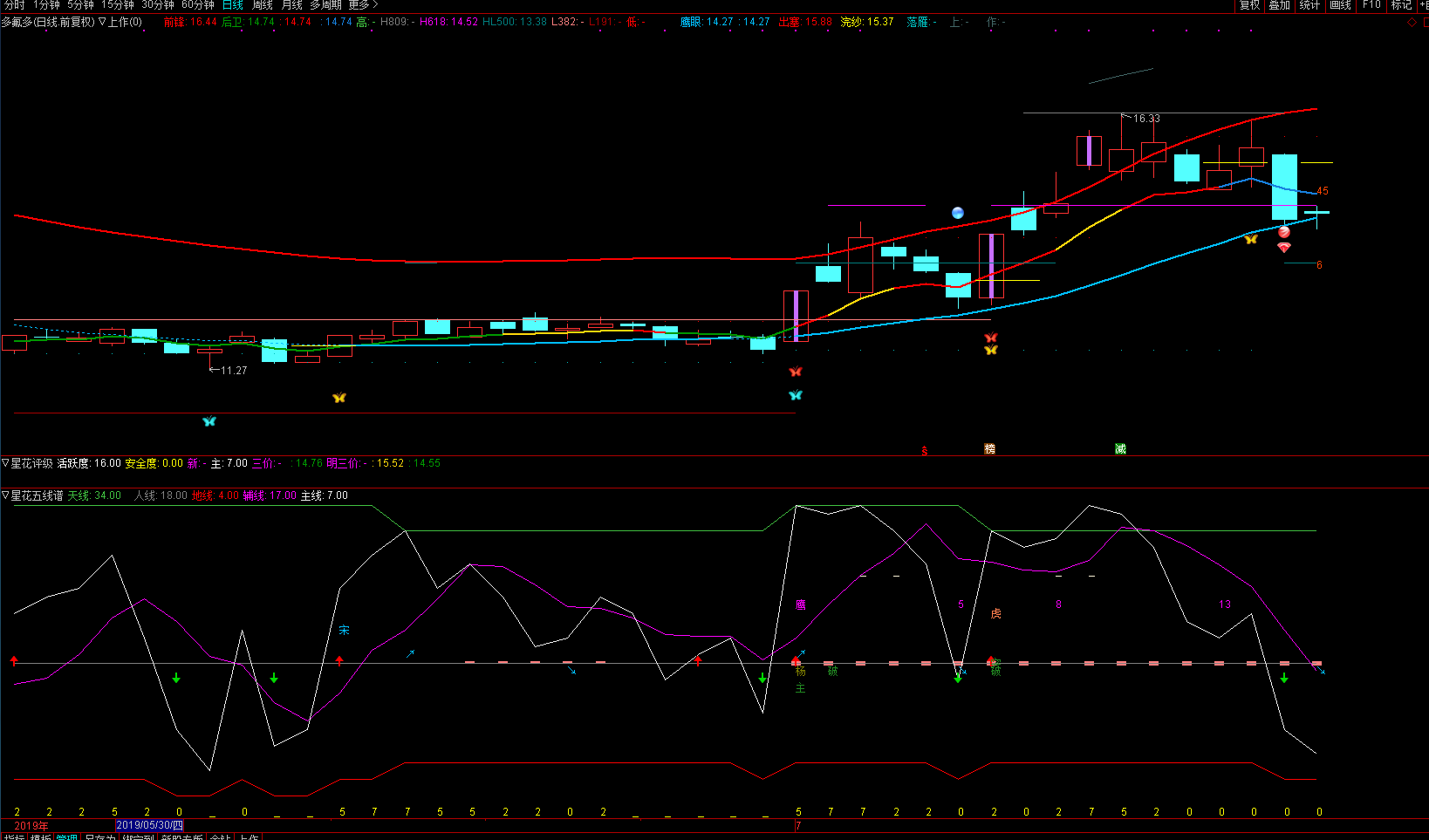Click the 绑定到 bind-to button at the bottom

coord(138,837)
